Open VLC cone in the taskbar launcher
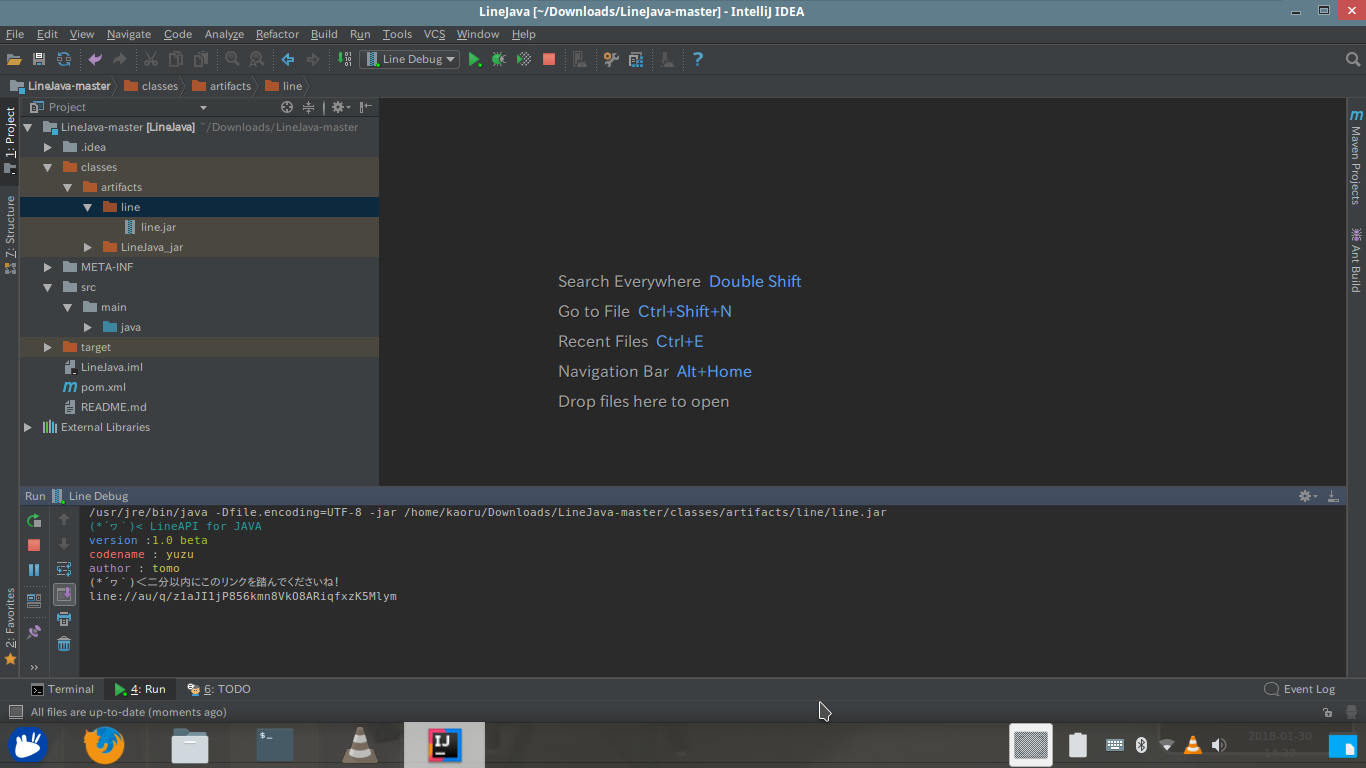This screenshot has width=1366, height=768. pyautogui.click(x=360, y=745)
